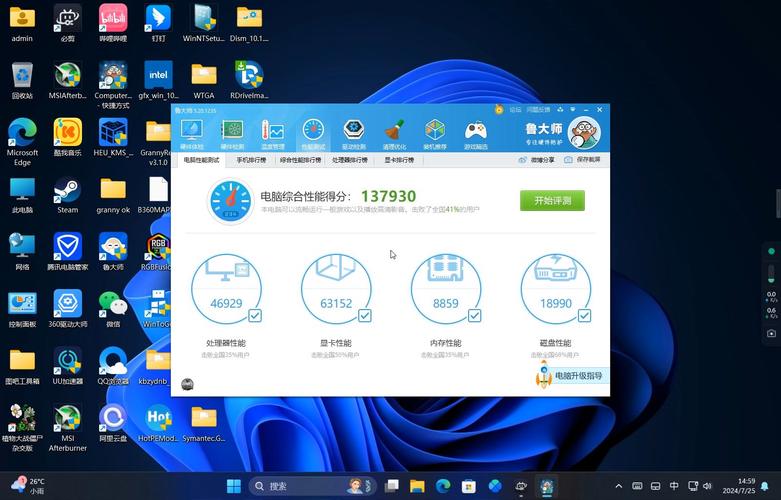Screen dimensions: 781x500
Task: Uncheck the 内存性能 checkbox under 8859
Action: coord(475,316)
